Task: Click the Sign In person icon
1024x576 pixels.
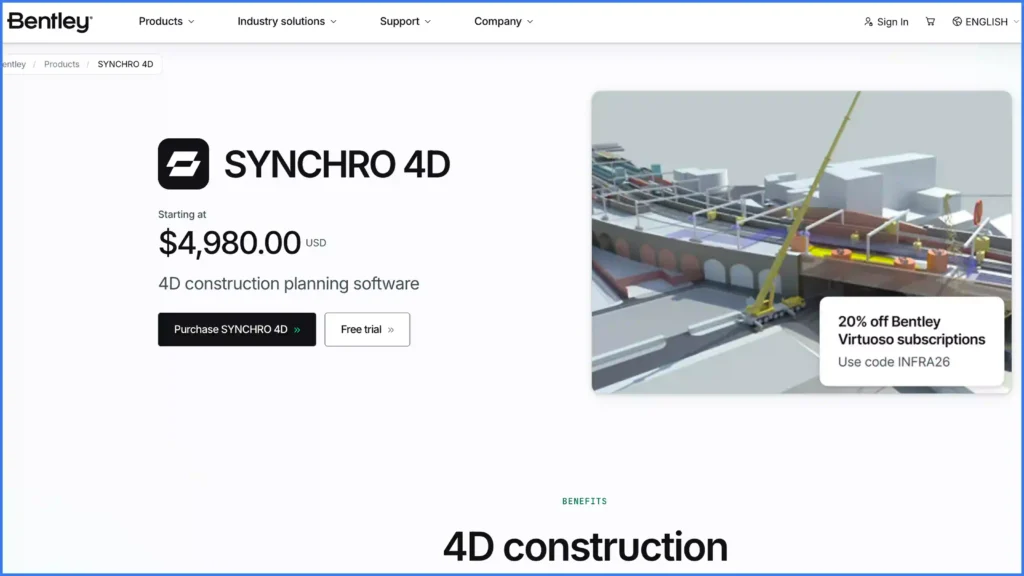Action: pos(868,22)
